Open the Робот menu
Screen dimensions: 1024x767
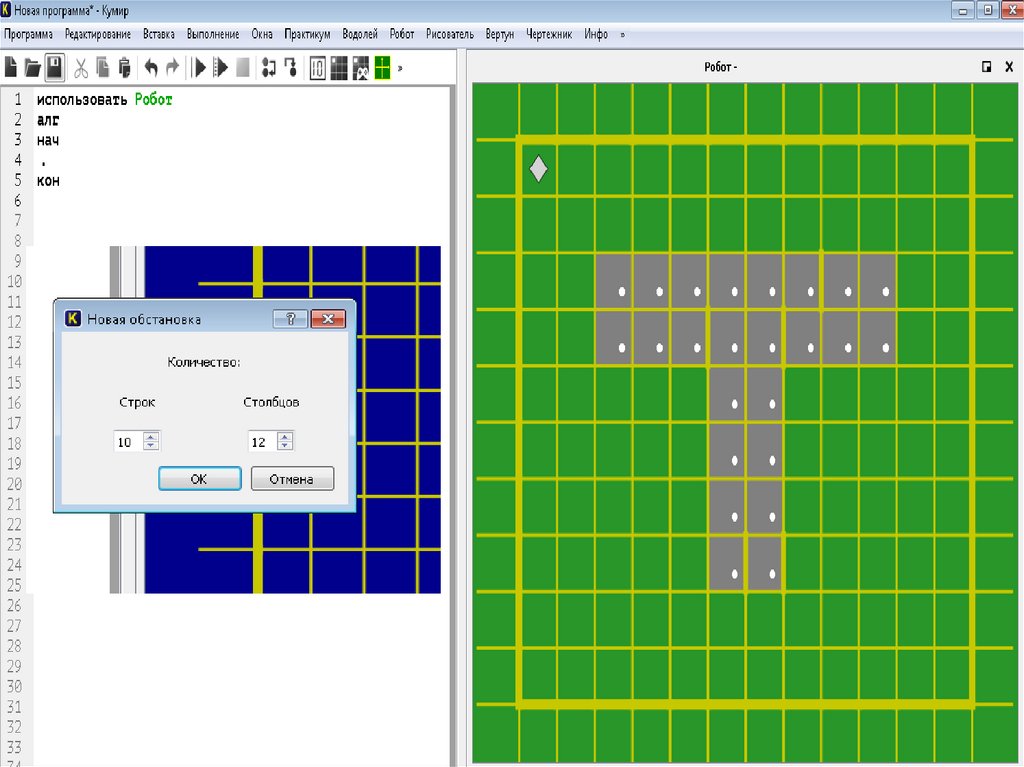click(402, 34)
